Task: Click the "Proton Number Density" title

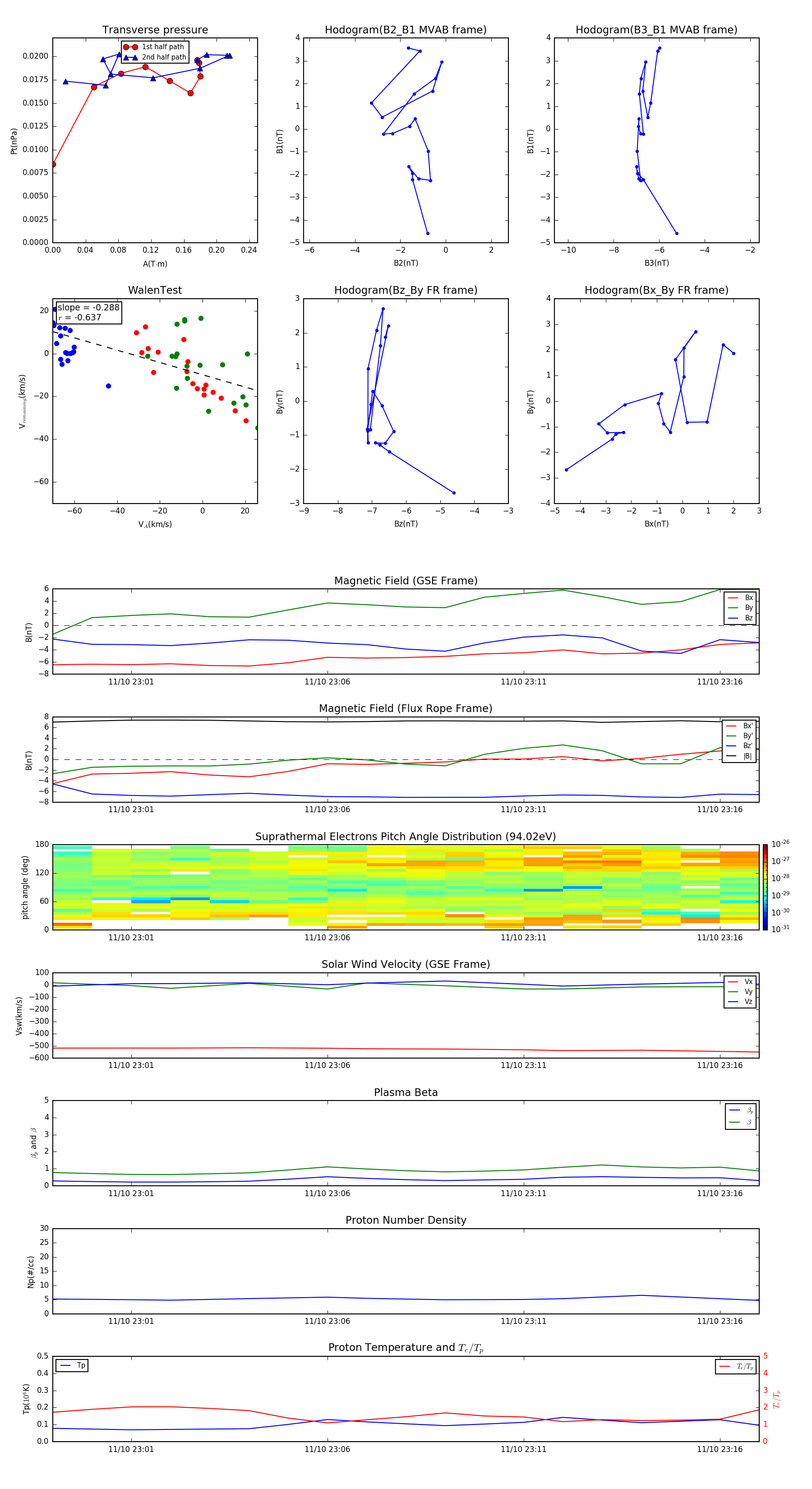Action: click(x=406, y=1221)
